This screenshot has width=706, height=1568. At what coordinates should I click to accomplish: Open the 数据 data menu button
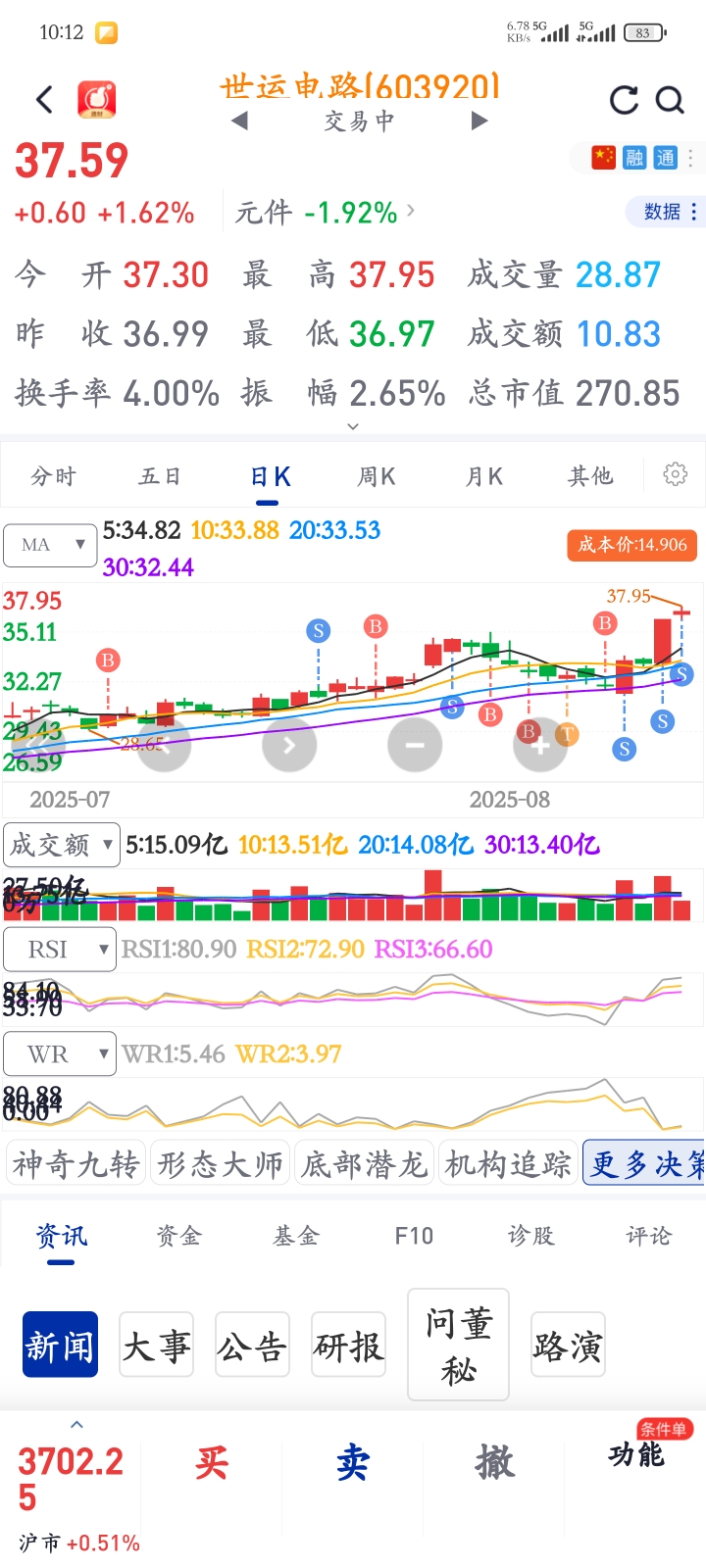pos(666,212)
